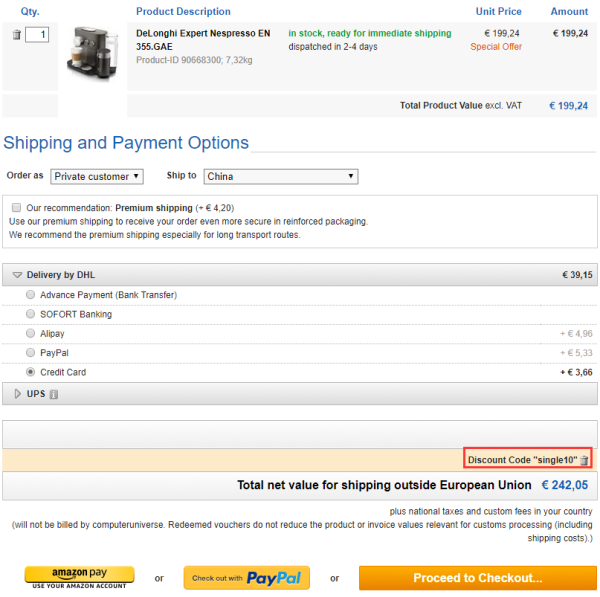Click Check out with PayPal button
600x597 pixels.
247,578
